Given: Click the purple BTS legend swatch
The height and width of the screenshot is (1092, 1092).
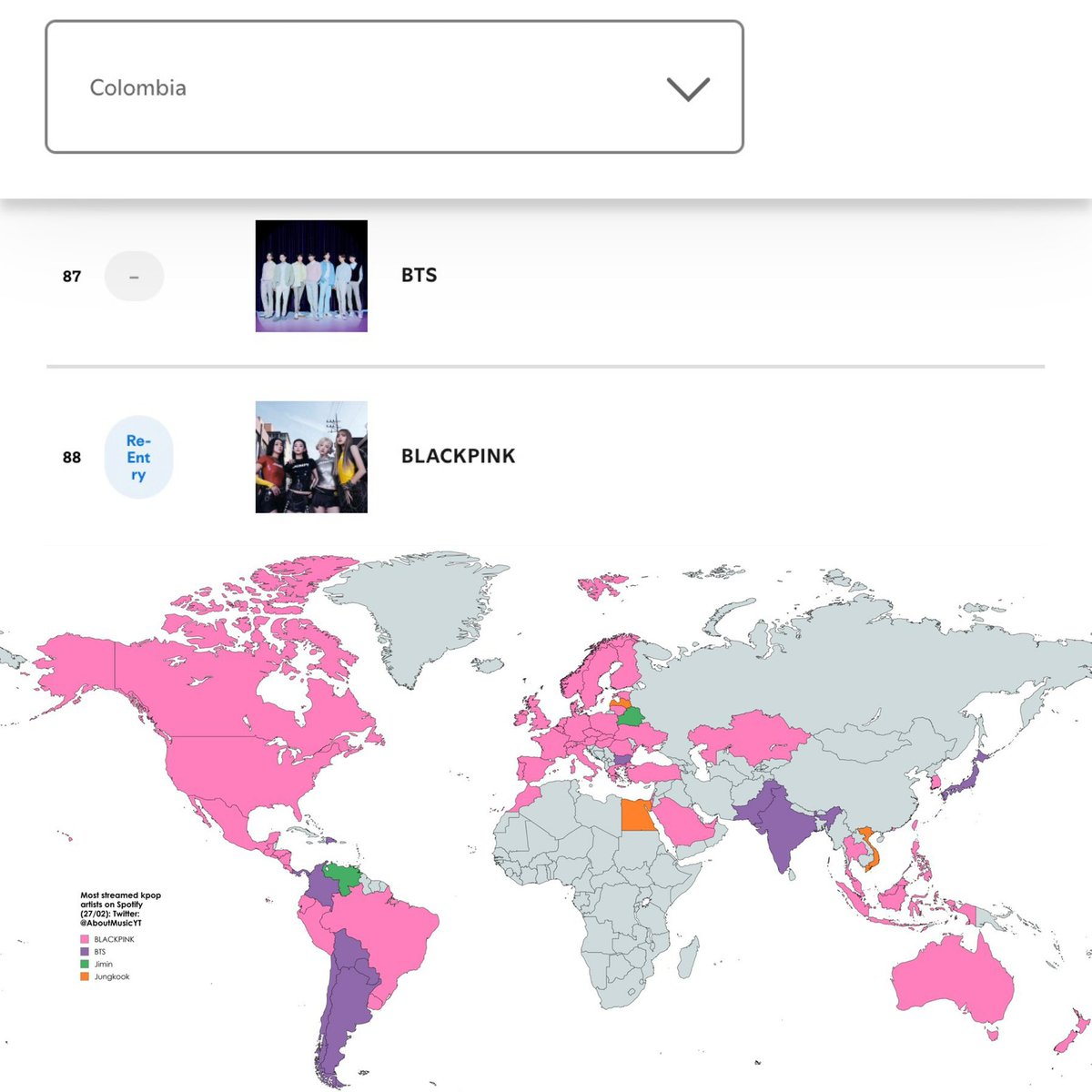Looking at the screenshot, I should pos(84,950).
